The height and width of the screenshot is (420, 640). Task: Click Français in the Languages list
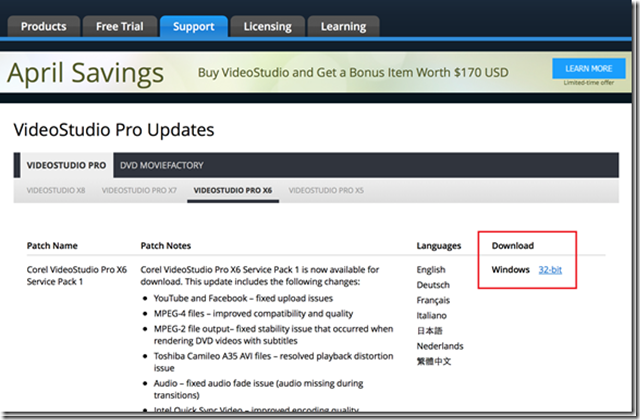pos(433,300)
